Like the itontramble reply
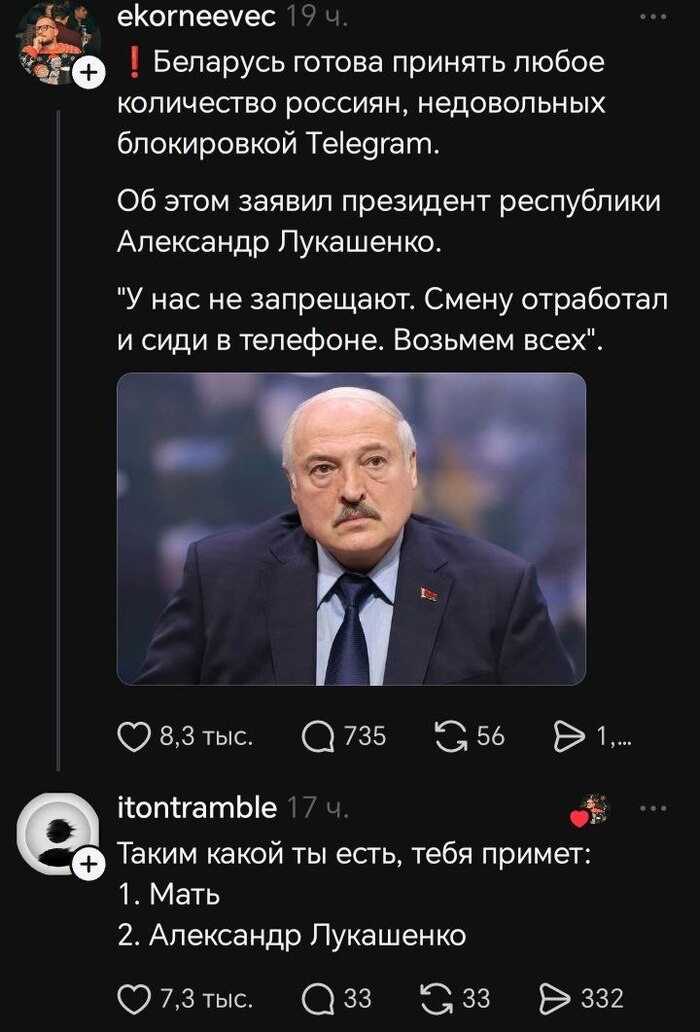This screenshot has height=1032, width=700. click(134, 997)
